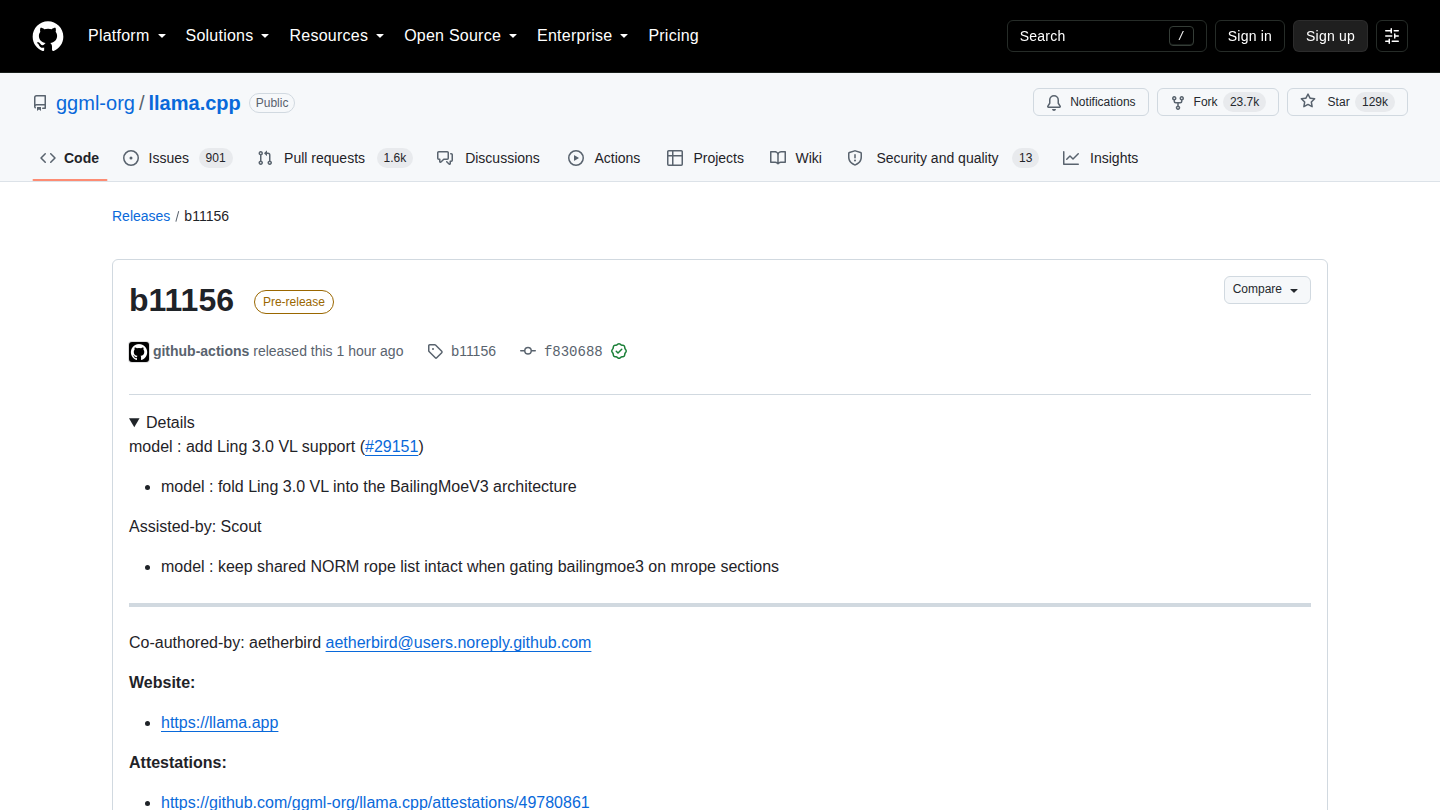Open the aetherbird noreply email link
The height and width of the screenshot is (810, 1440).
click(458, 642)
